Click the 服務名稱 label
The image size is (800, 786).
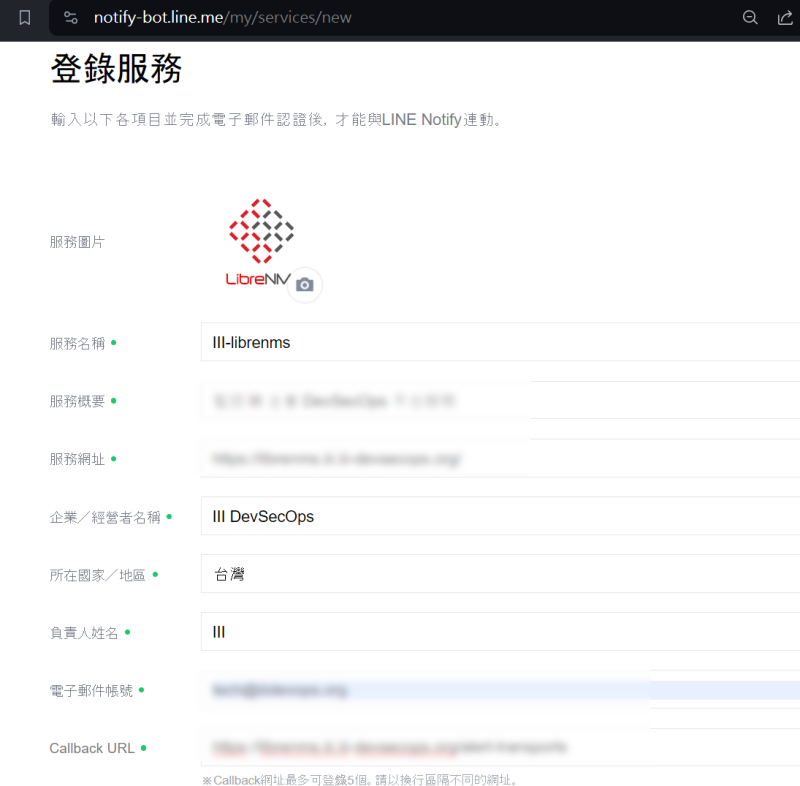point(77,343)
